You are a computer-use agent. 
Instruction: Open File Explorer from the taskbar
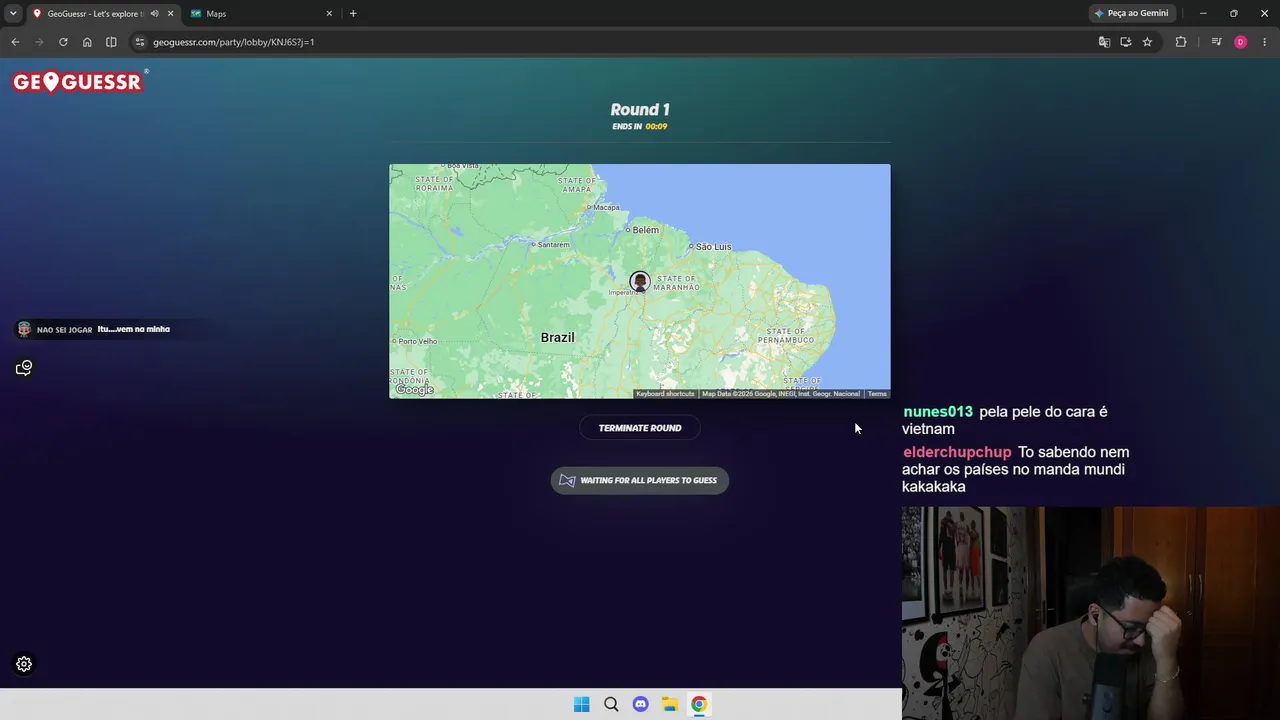pos(670,704)
